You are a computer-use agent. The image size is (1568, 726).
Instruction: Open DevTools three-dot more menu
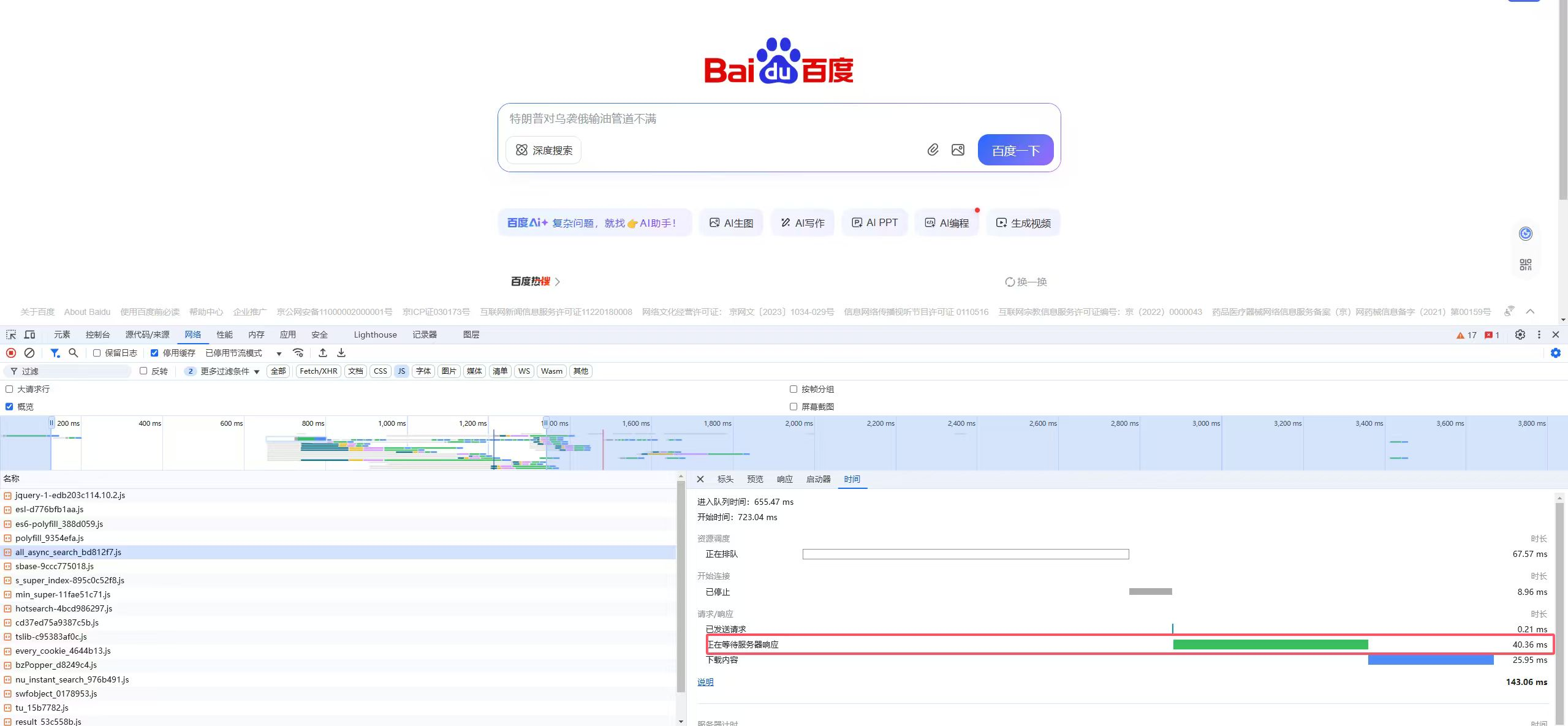pyautogui.click(x=1539, y=335)
